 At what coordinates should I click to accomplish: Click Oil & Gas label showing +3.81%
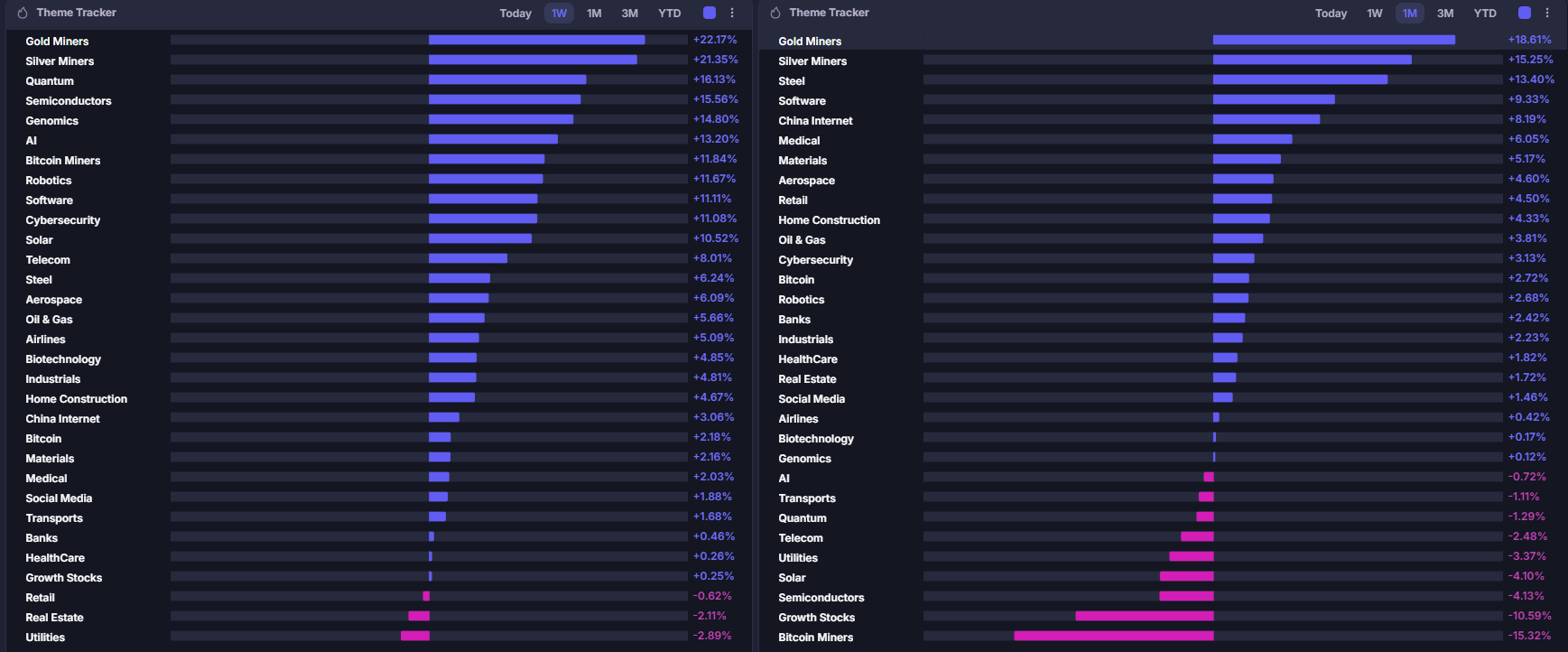802,240
